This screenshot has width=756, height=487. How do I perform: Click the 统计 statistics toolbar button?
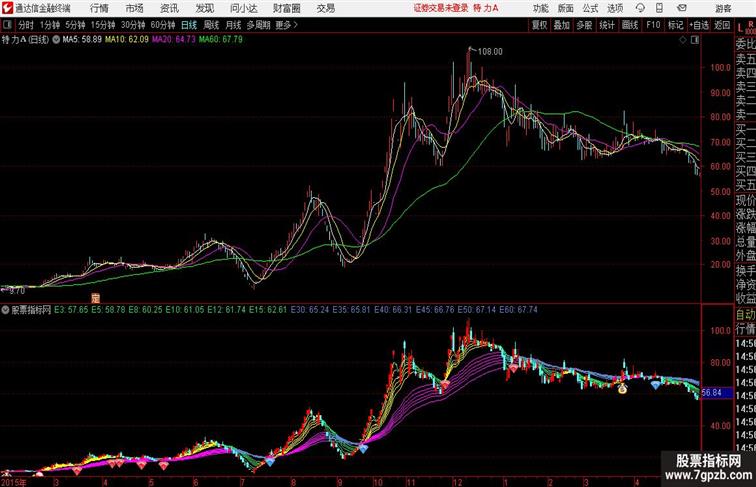point(607,25)
